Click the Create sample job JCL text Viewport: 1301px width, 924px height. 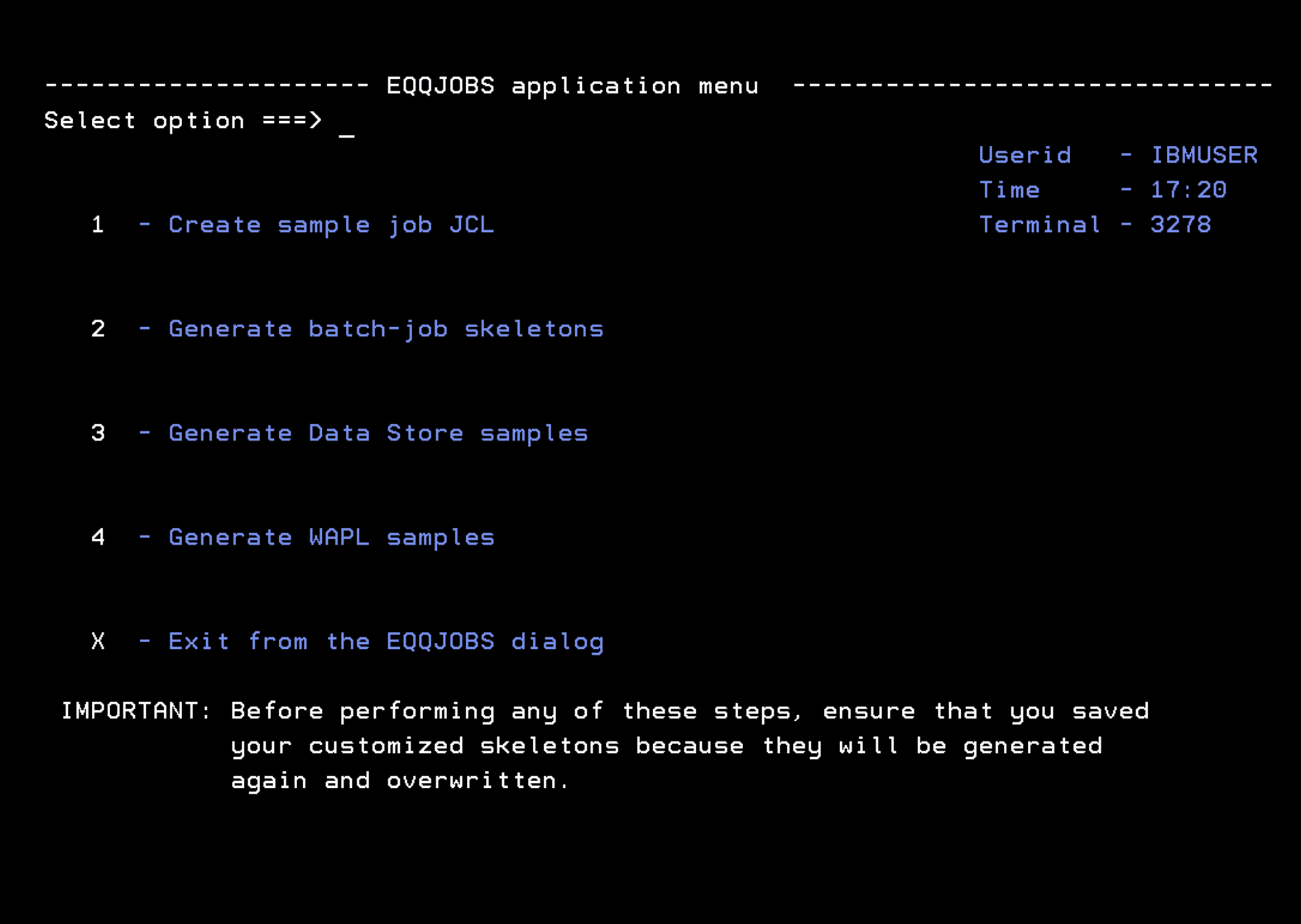click(x=331, y=224)
